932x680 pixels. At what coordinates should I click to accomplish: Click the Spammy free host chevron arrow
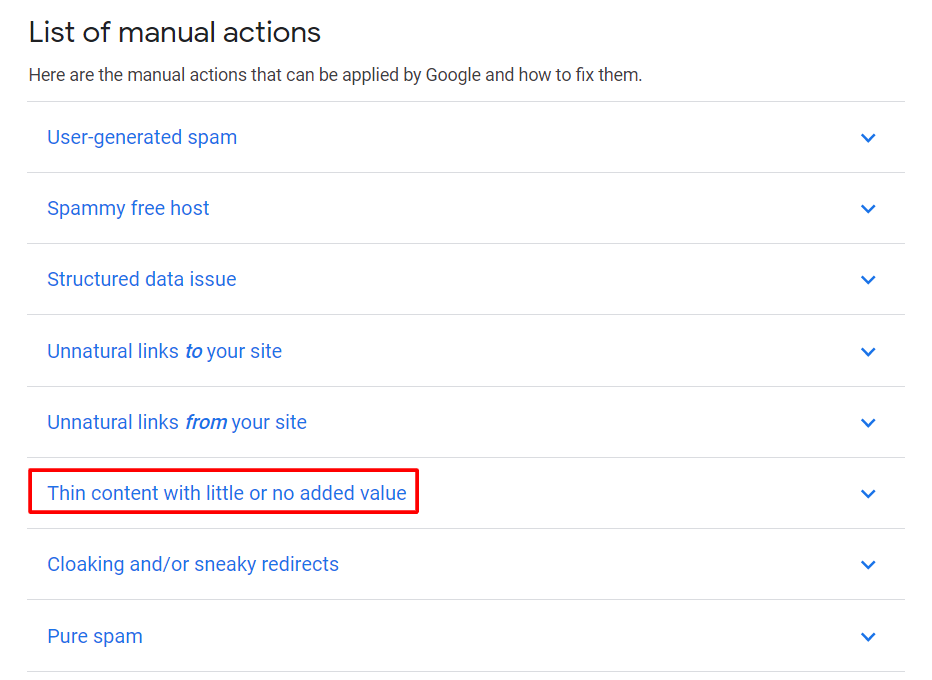tap(868, 209)
